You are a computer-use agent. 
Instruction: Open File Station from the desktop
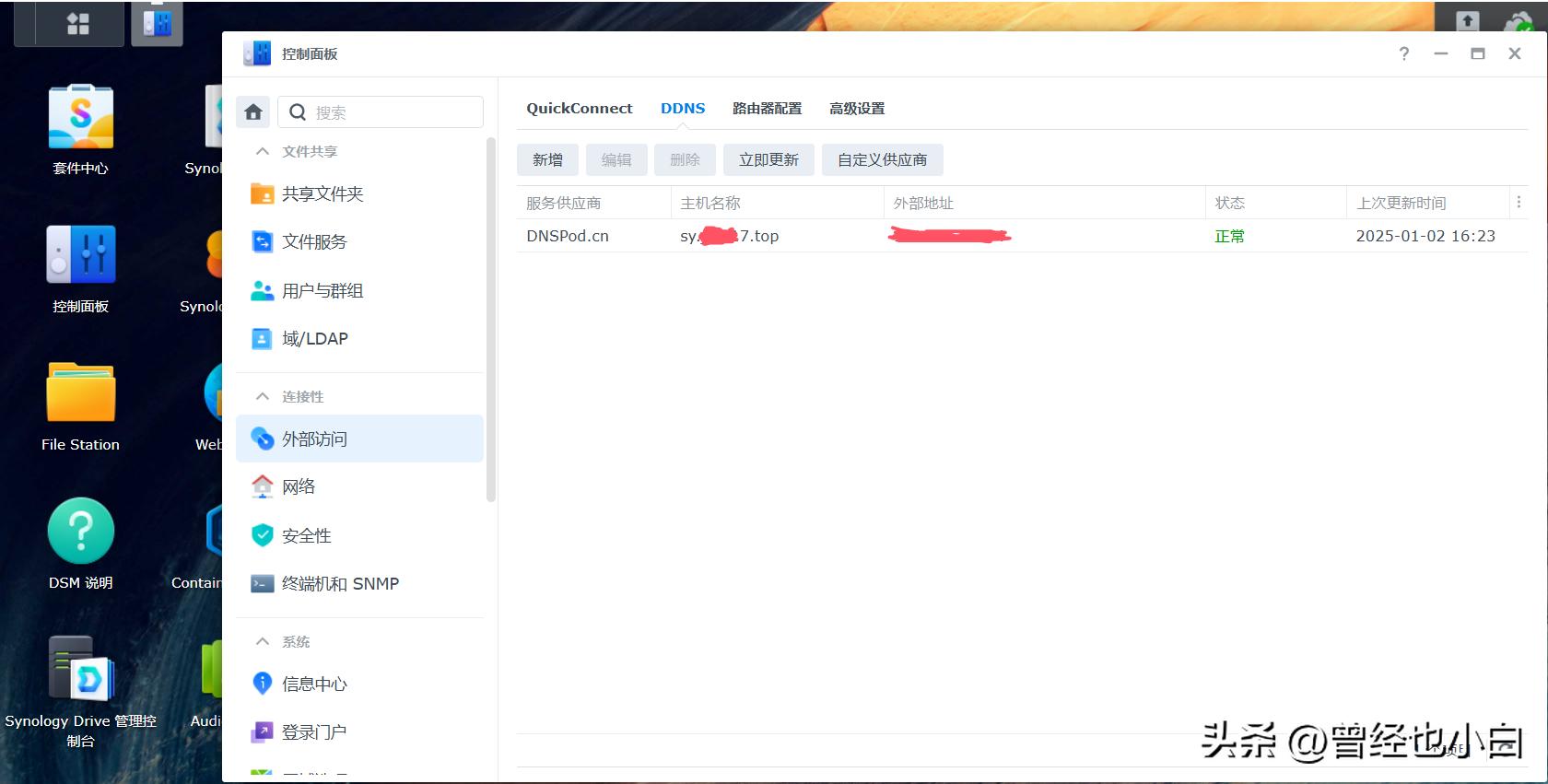pos(81,394)
